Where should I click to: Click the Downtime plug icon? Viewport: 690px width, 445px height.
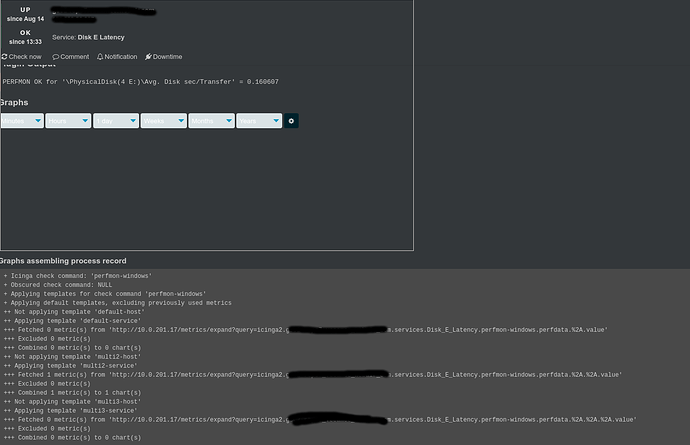click(x=148, y=56)
